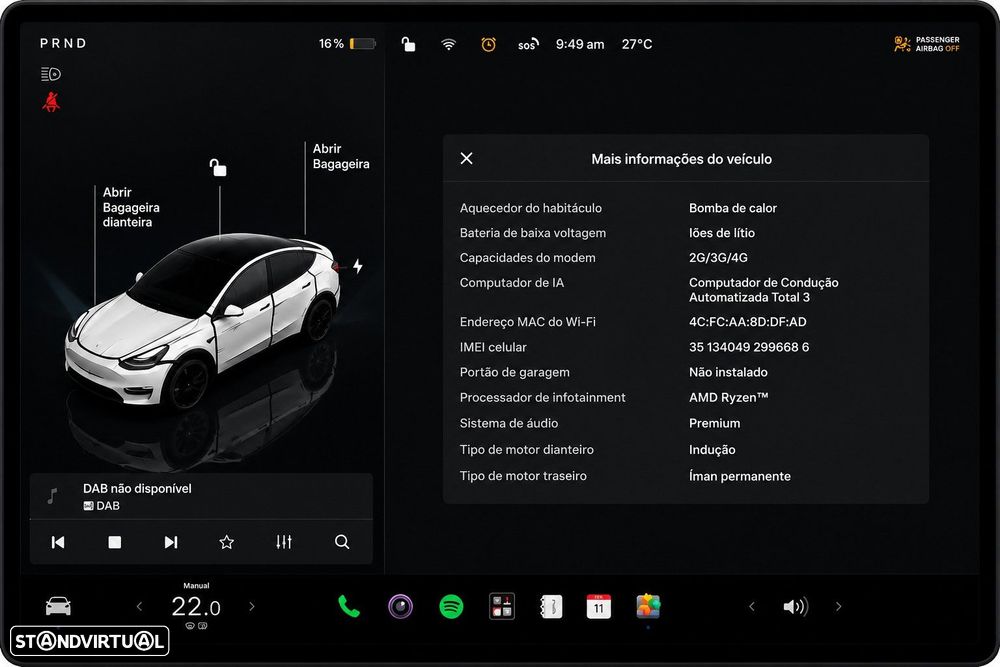Tap the 27°C outside temperature reading
The height and width of the screenshot is (667, 1000).
(637, 44)
